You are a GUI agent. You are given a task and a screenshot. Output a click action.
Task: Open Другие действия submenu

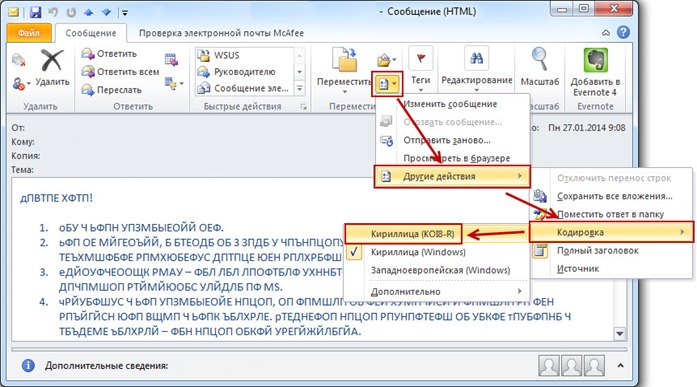[452, 176]
